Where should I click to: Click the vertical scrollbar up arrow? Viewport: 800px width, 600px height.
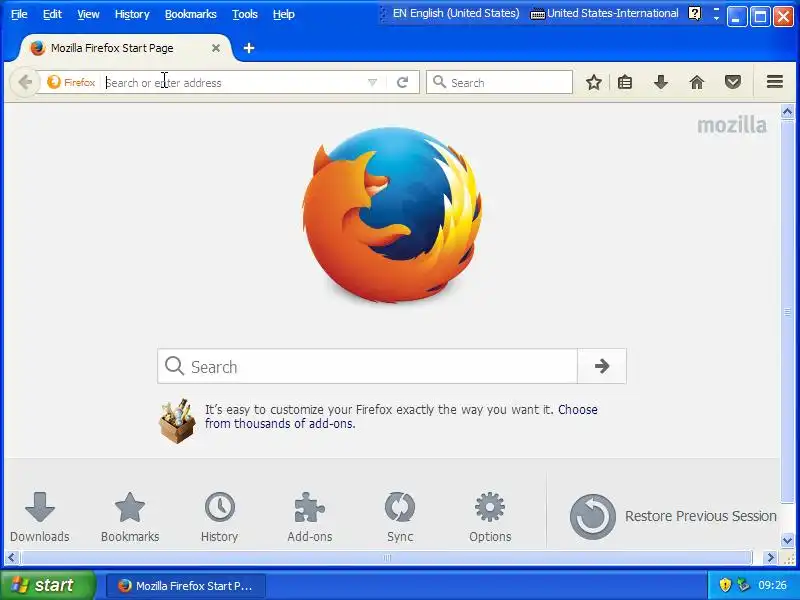pyautogui.click(x=787, y=111)
